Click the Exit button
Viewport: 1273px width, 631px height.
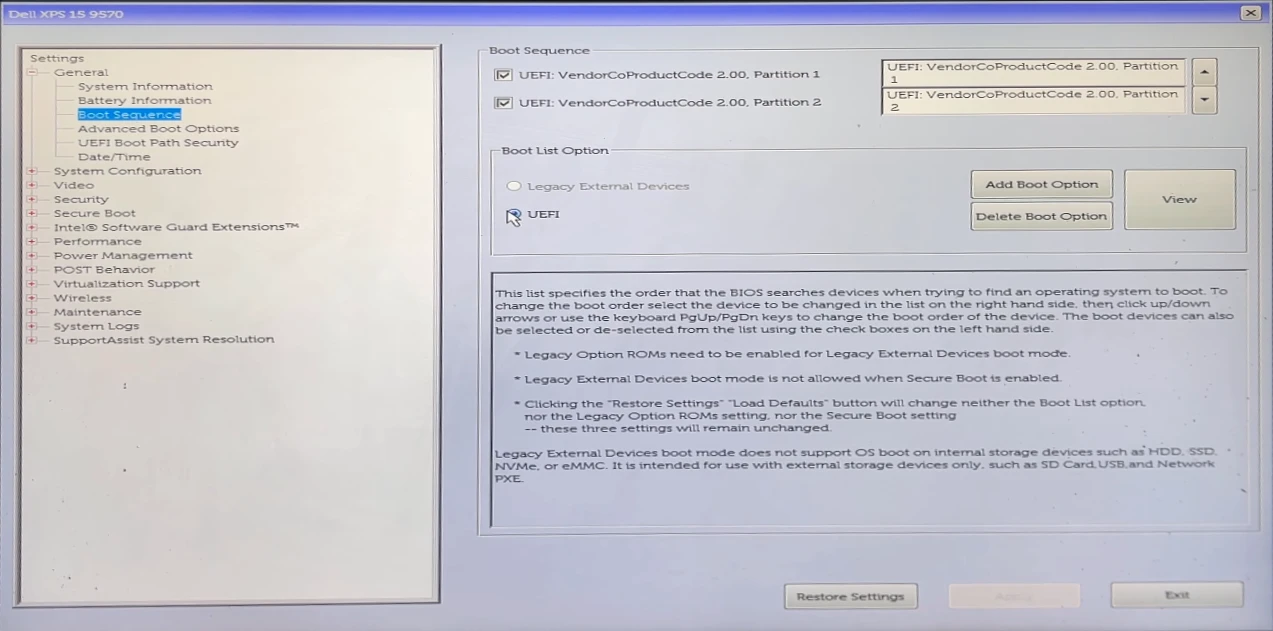(1176, 595)
